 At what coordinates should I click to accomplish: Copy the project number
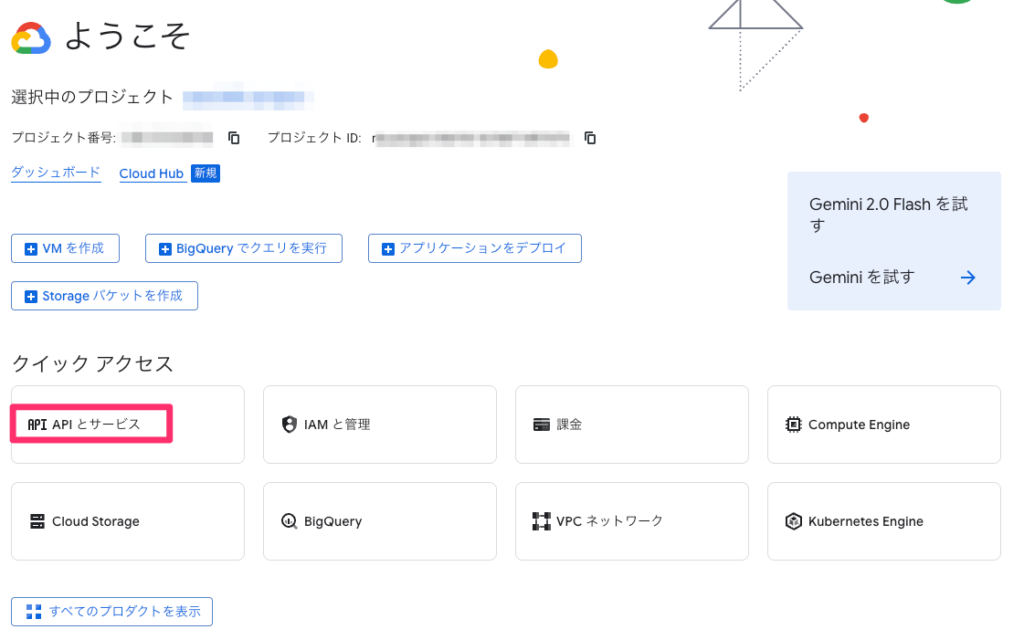tap(234, 138)
